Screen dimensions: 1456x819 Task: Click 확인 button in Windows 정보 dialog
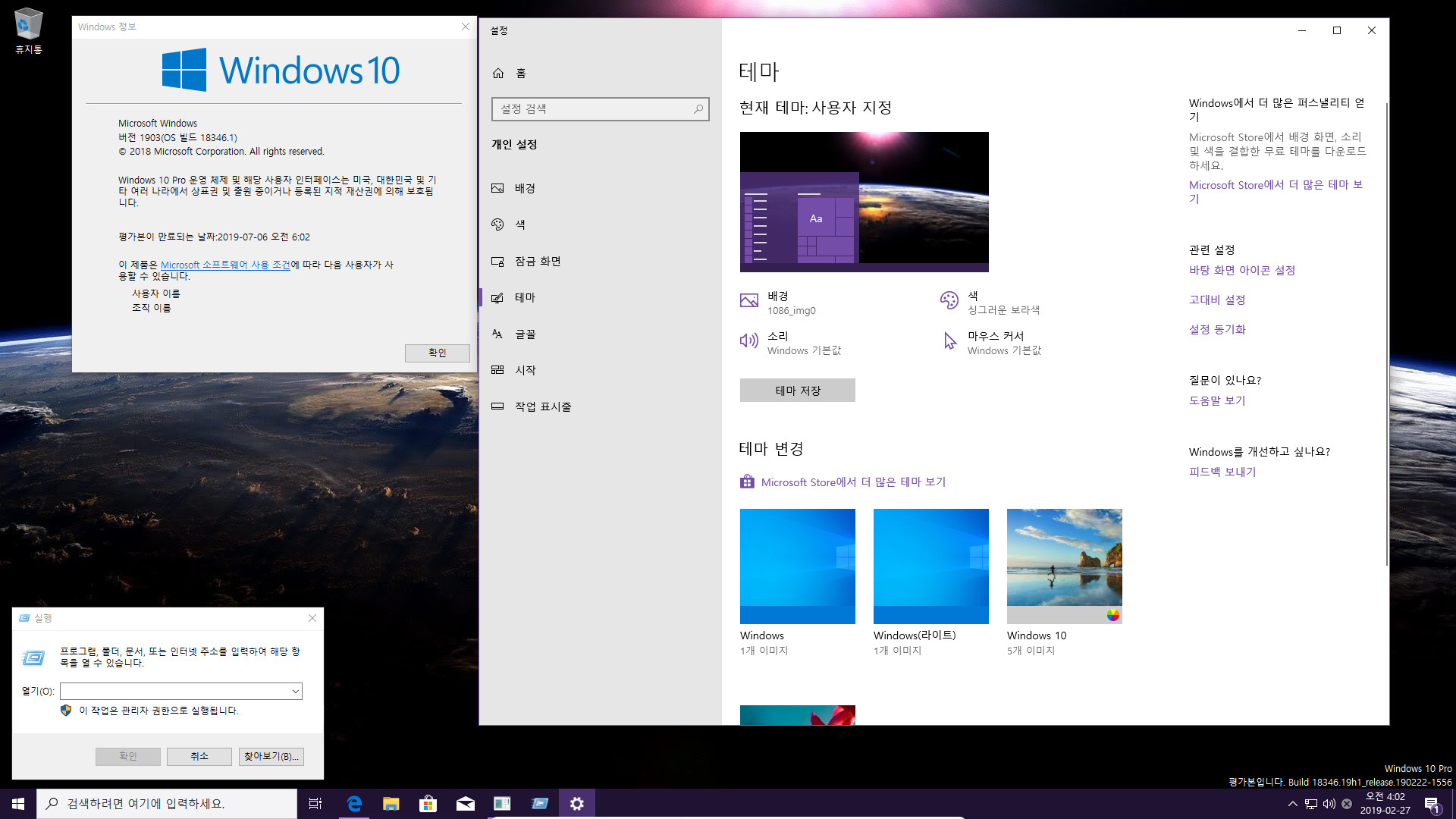coord(437,353)
